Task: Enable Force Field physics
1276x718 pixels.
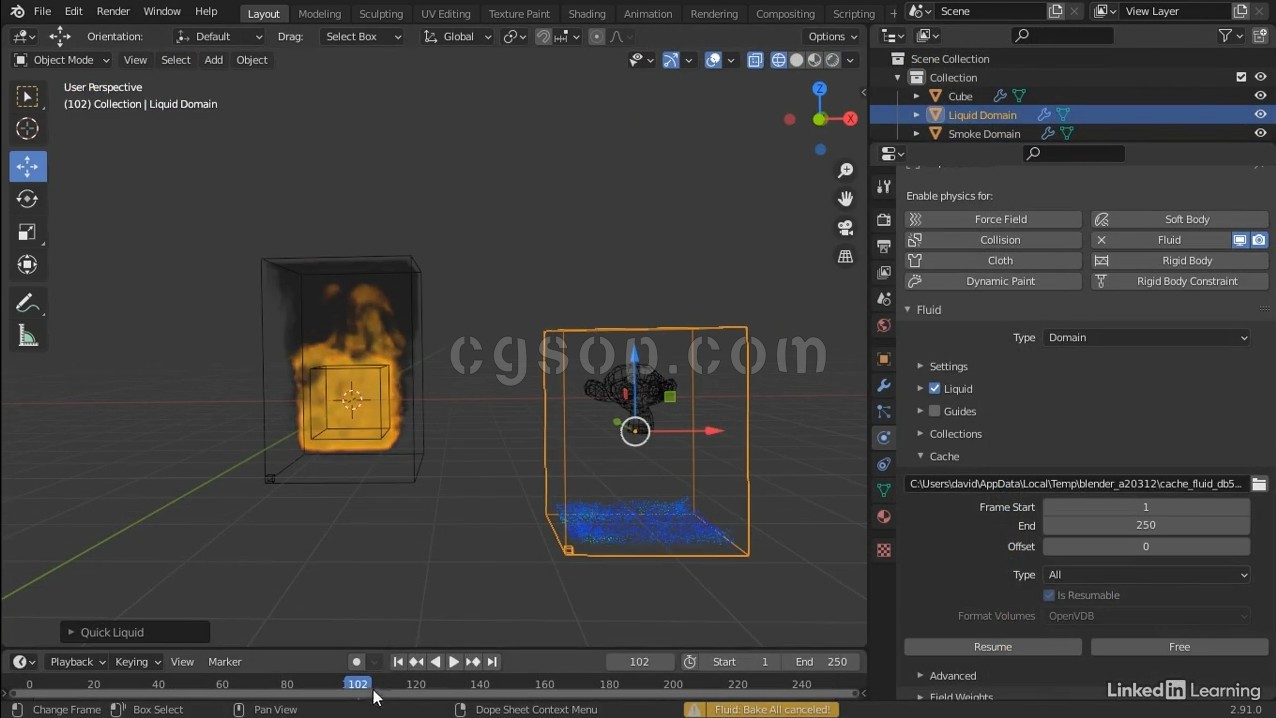Action: pos(993,219)
